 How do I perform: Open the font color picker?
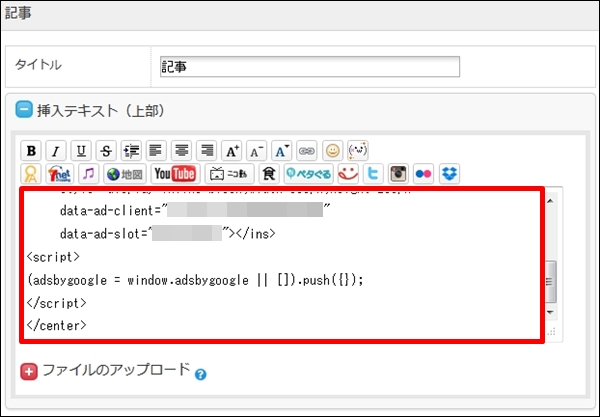[282, 151]
